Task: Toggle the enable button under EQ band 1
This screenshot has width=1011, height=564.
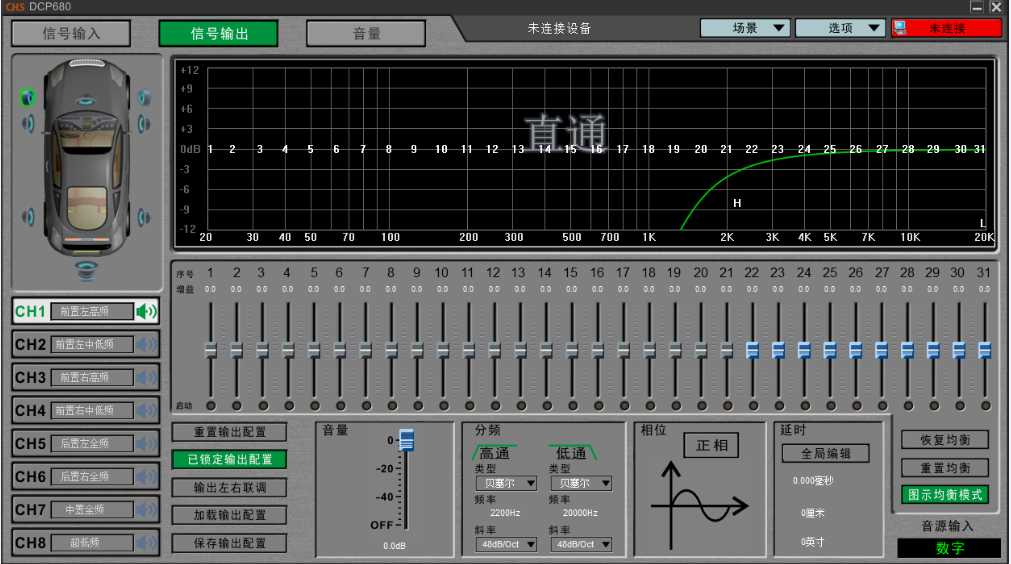Action: [x=211, y=405]
